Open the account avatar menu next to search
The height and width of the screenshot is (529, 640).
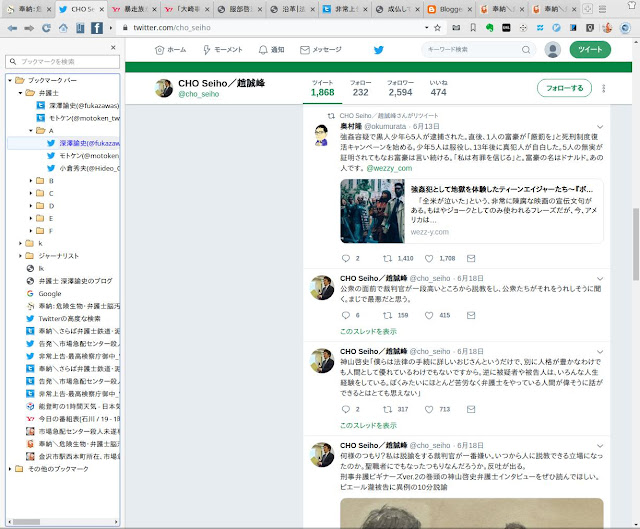(553, 49)
